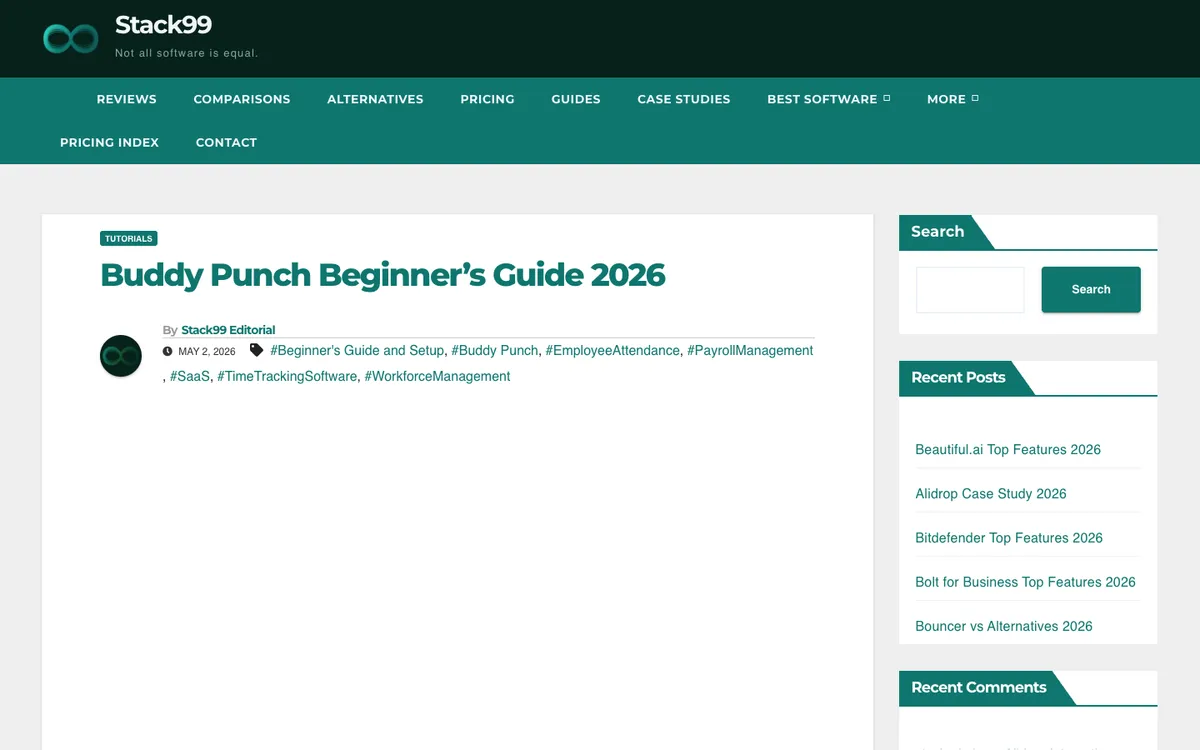Open the Reviews menu item
1200x750 pixels.
(127, 99)
